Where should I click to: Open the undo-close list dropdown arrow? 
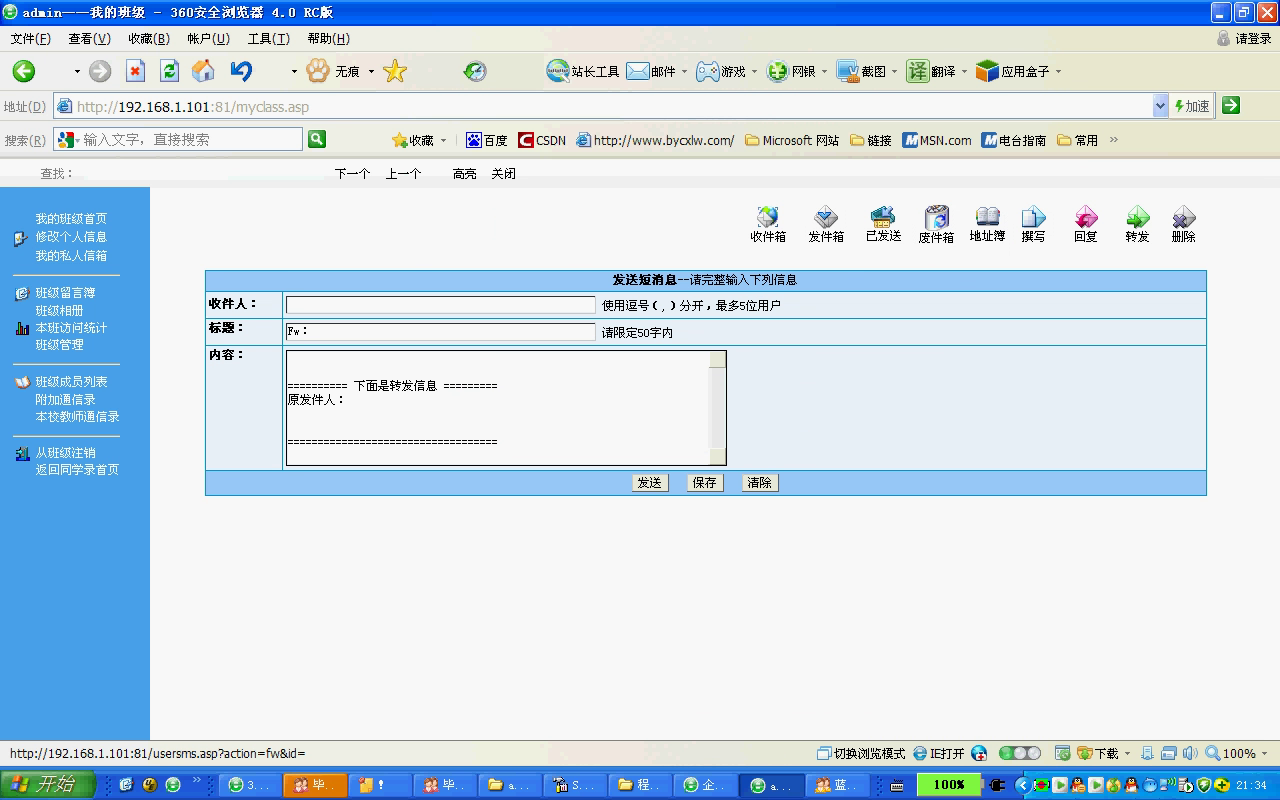tap(294, 72)
